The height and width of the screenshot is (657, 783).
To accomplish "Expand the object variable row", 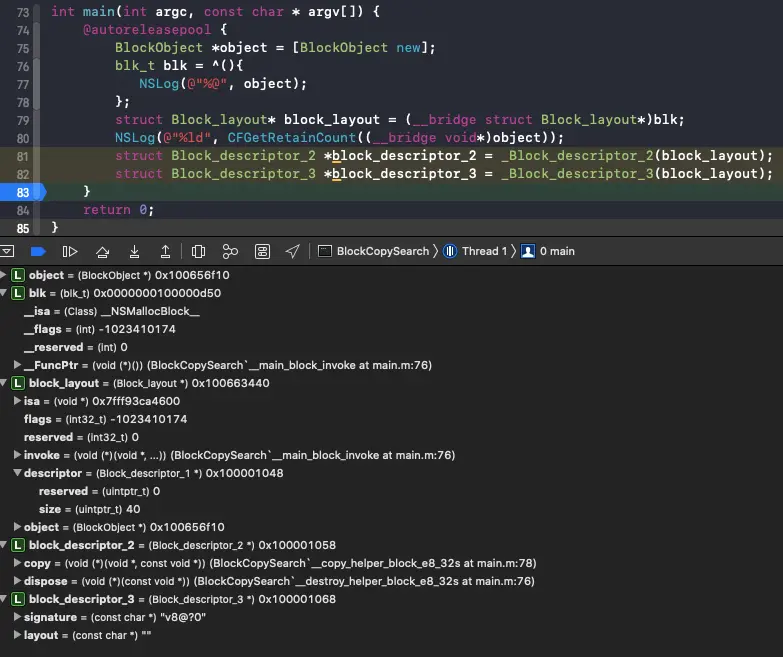I will (x=3, y=275).
